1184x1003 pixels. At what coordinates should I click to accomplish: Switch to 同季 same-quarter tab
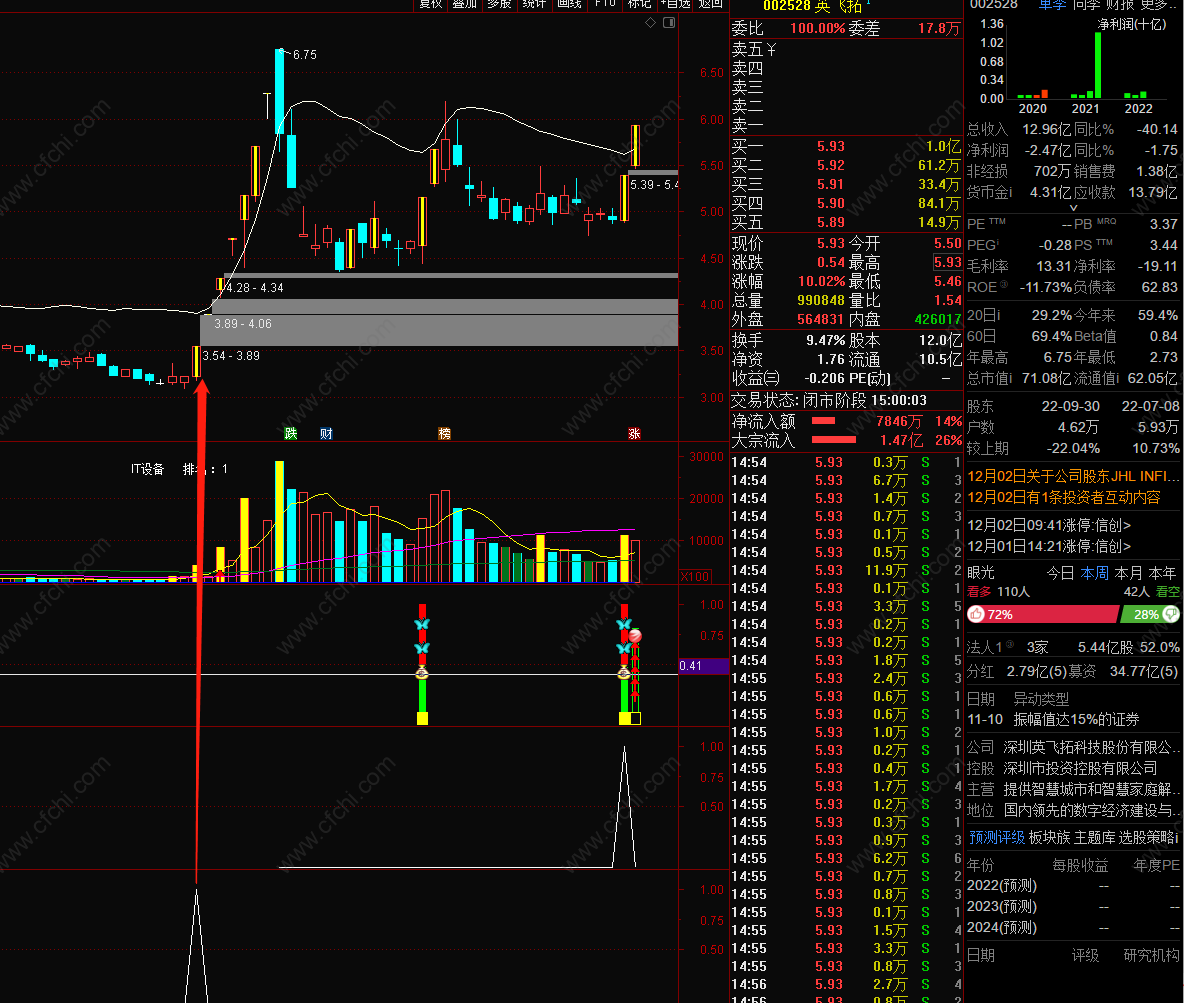1086,5
